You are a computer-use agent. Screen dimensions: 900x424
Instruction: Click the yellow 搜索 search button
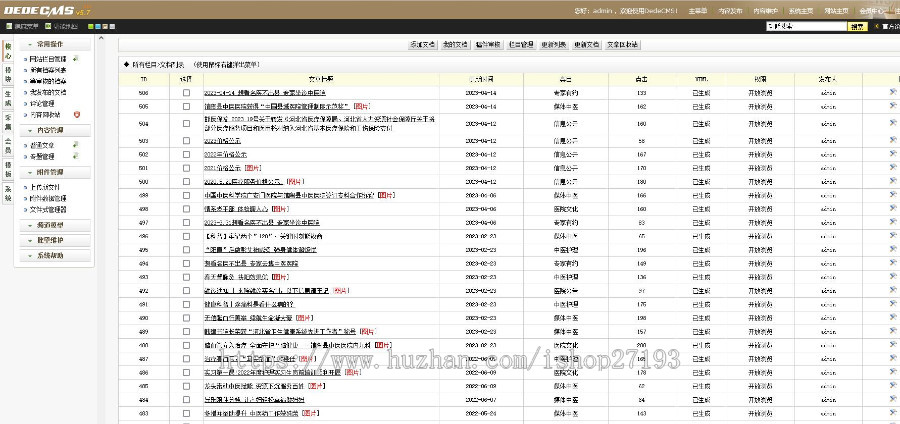pos(856,26)
